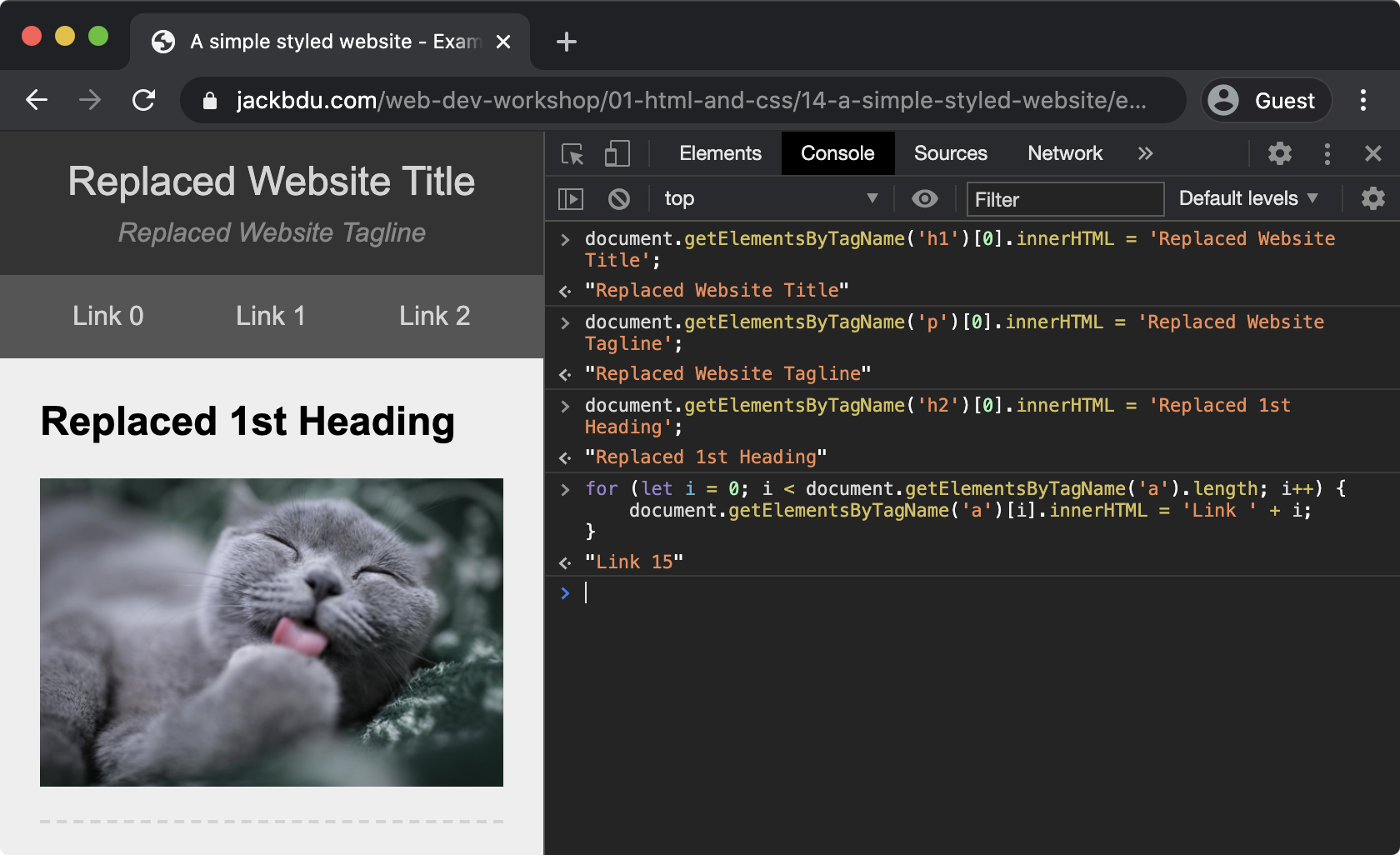The image size is (1400, 855).
Task: Toggle the device toolbar
Action: click(x=617, y=153)
